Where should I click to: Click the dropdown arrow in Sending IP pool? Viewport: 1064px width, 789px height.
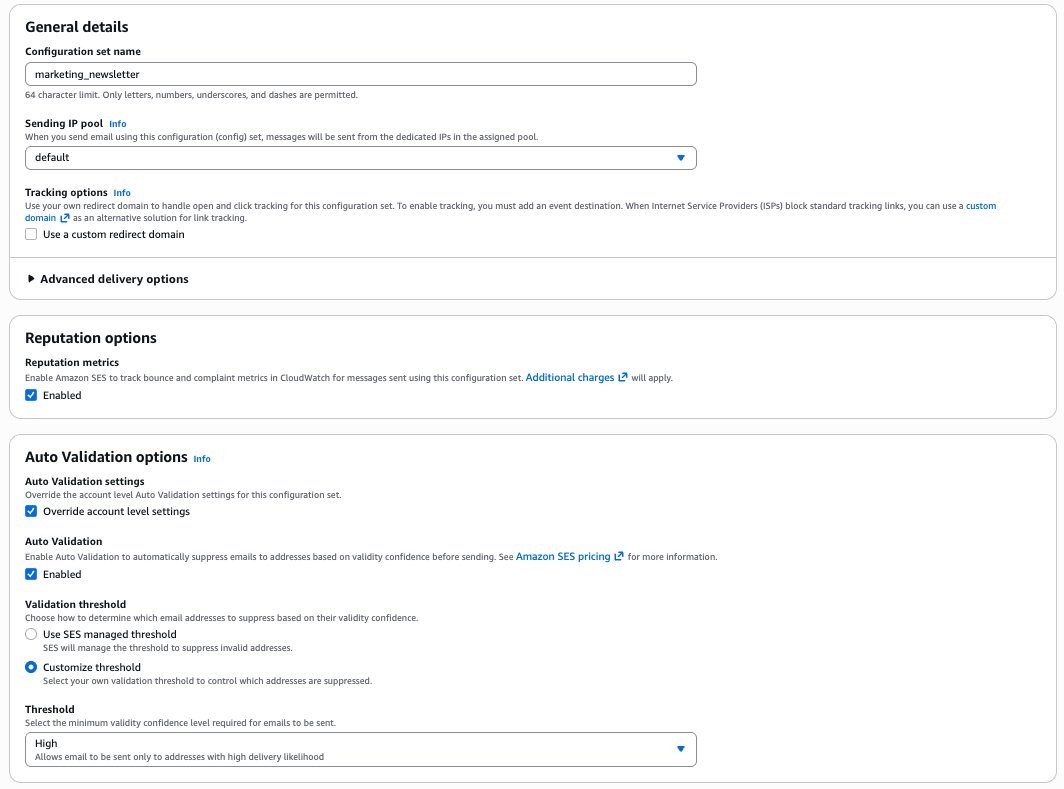680,158
